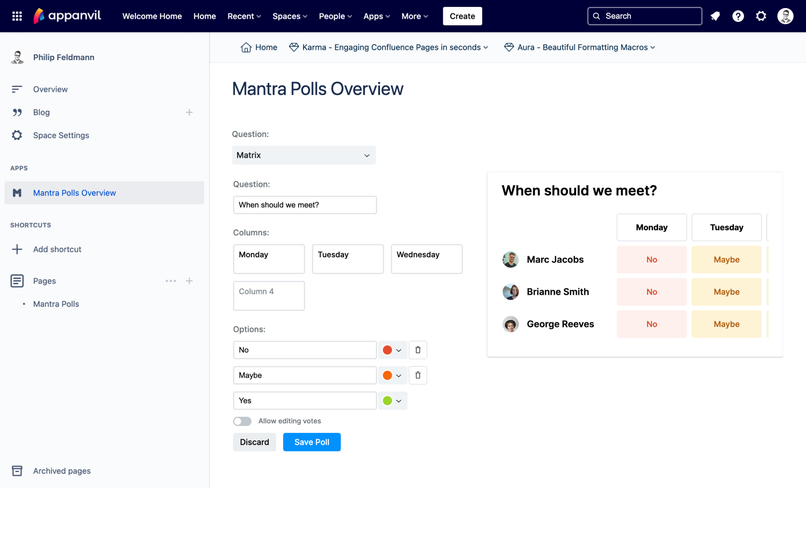Open Welcome Home in top navigation
806x537 pixels.
pyautogui.click(x=152, y=16)
